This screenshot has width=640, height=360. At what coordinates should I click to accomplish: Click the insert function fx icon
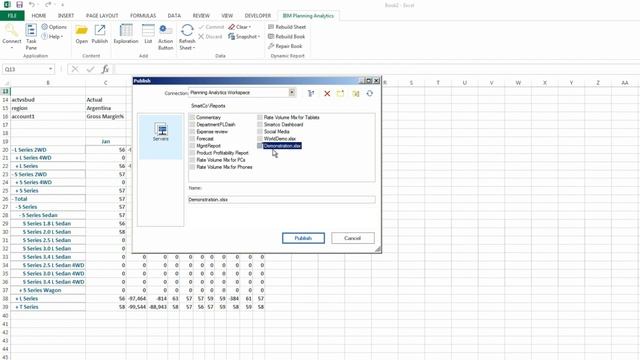[x=105, y=69]
